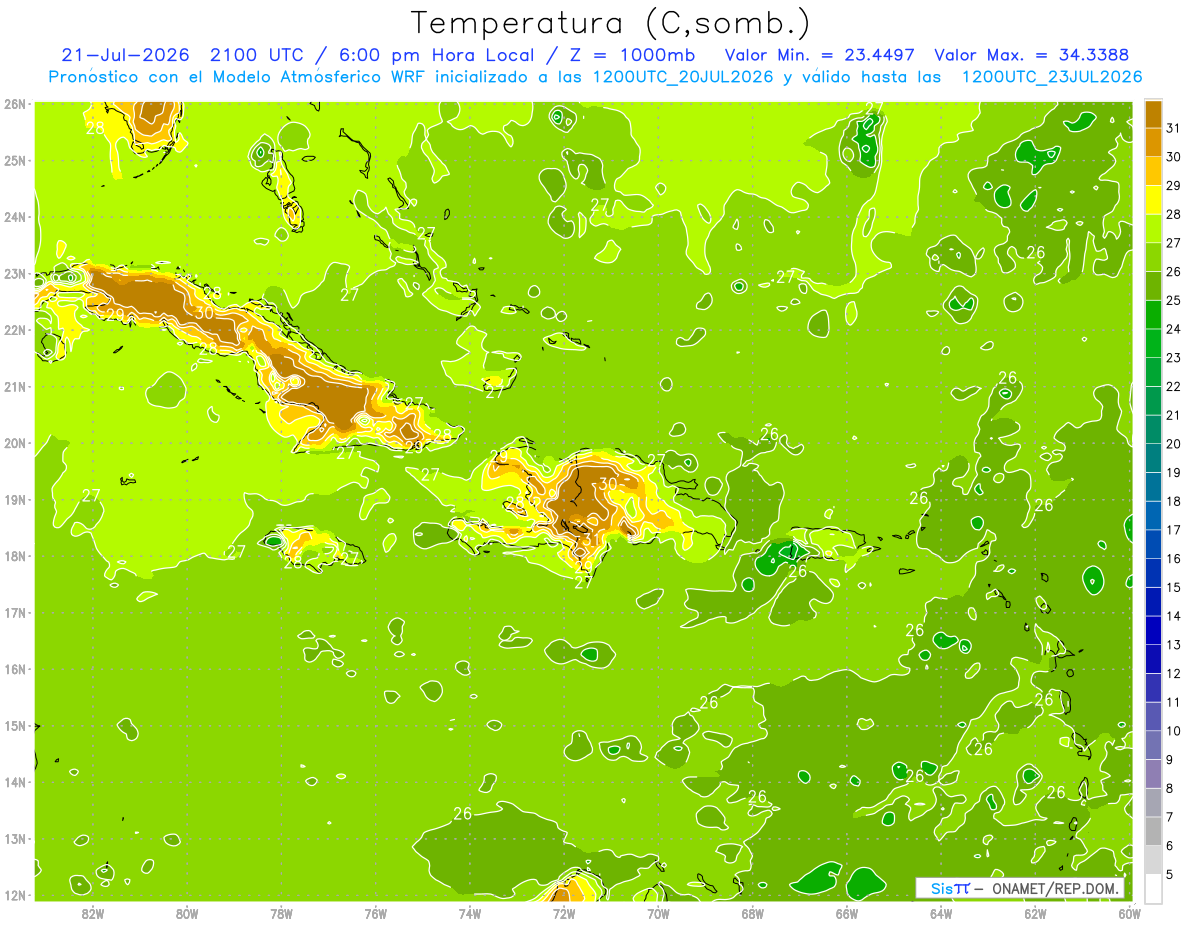Click the 66W longitude axis label
The width and height of the screenshot is (1200, 927).
(x=847, y=912)
